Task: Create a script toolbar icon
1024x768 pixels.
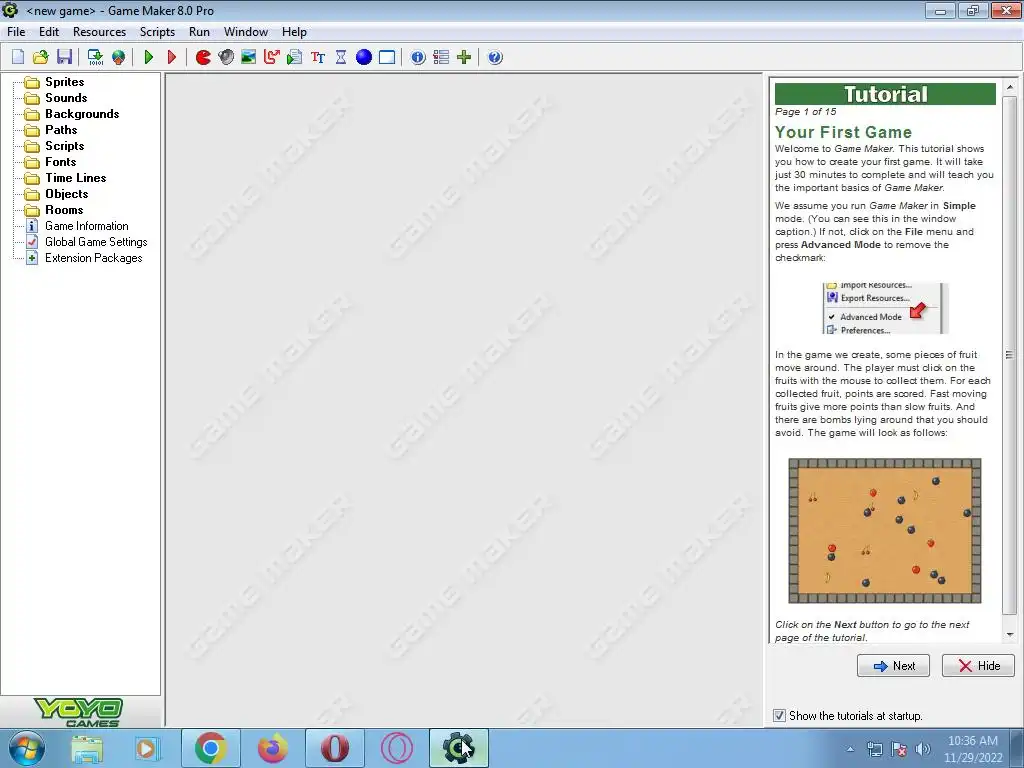Action: point(295,57)
